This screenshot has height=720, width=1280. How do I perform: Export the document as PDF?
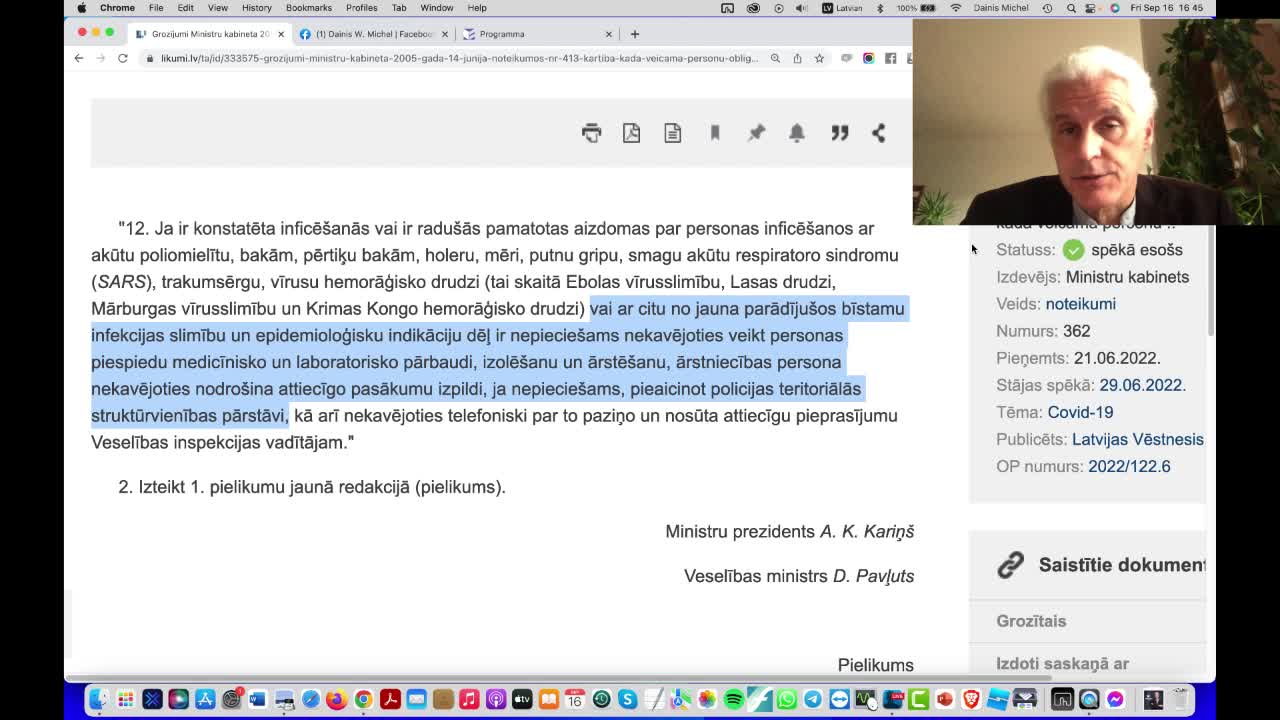631,133
